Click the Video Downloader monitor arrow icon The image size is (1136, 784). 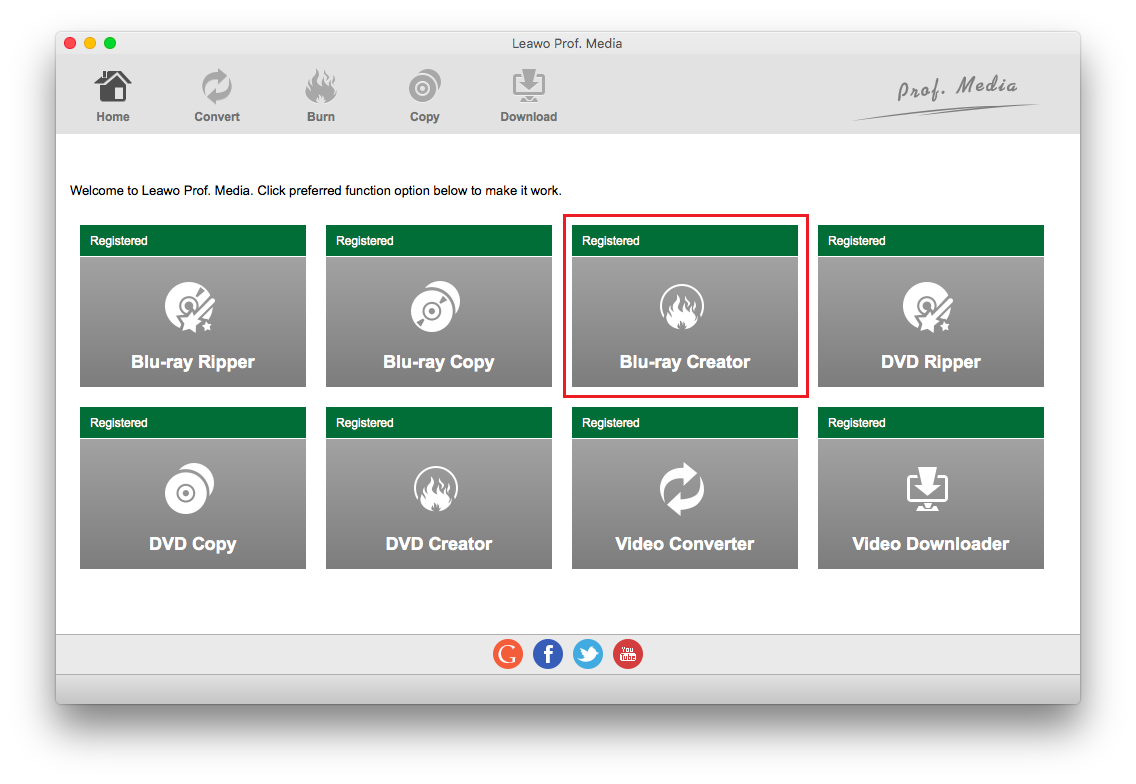927,489
